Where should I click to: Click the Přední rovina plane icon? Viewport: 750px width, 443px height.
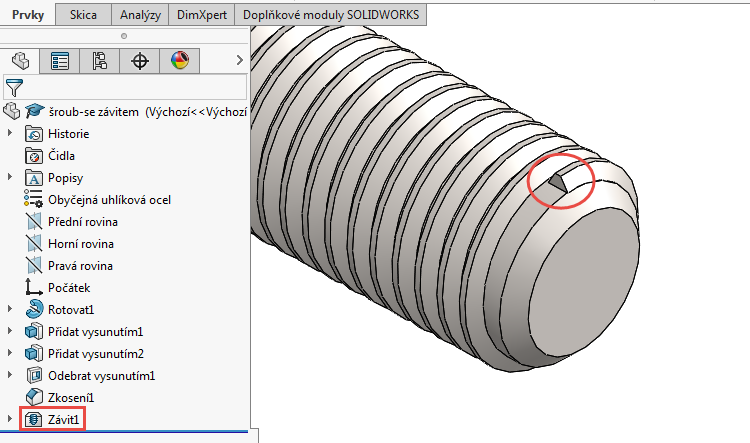33,222
